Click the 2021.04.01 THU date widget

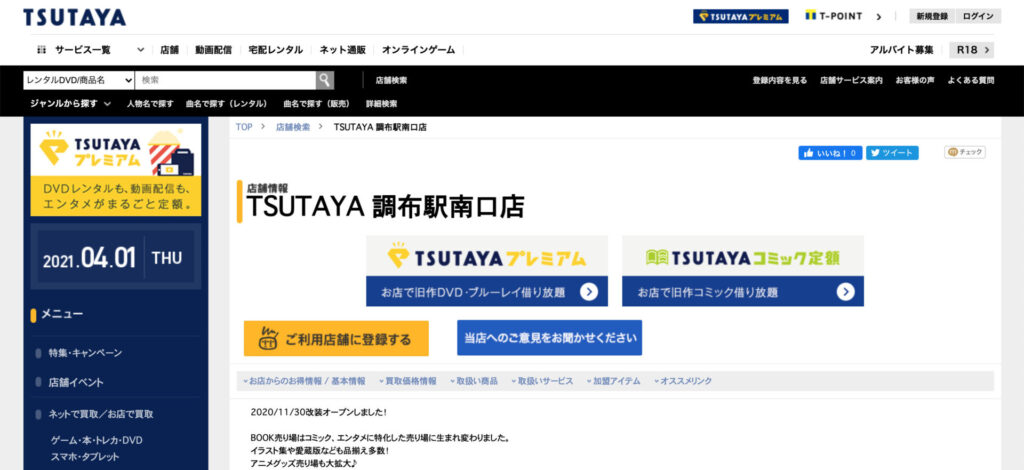pos(116,257)
